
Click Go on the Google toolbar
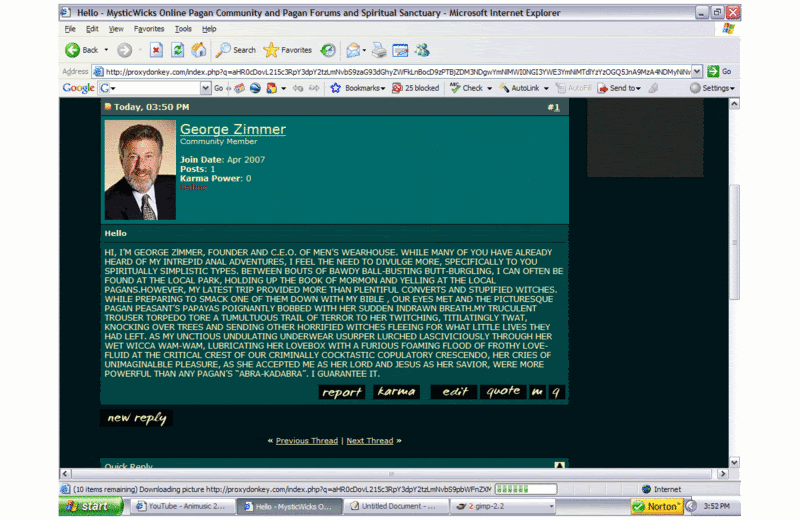[218, 88]
